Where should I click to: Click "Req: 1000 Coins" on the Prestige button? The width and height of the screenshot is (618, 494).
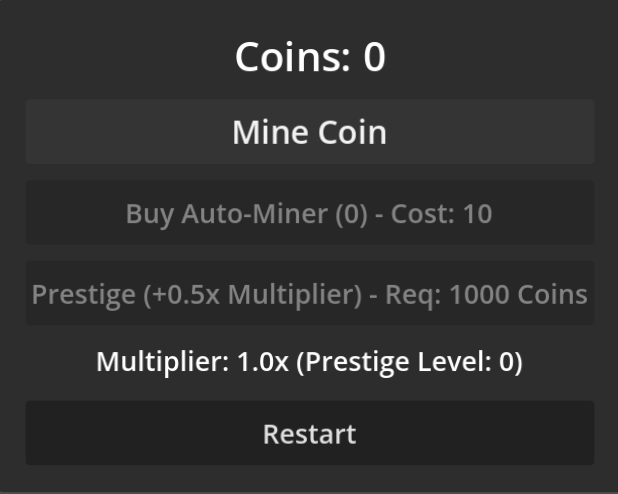[x=486, y=295]
